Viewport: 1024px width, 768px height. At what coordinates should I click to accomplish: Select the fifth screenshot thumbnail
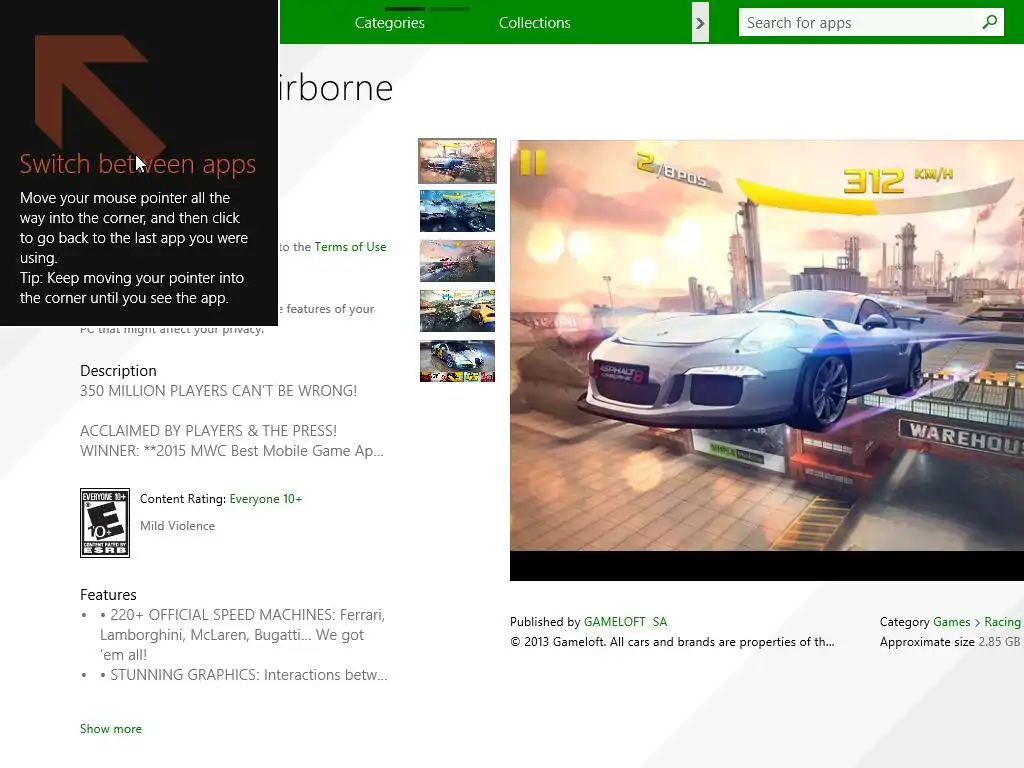[457, 360]
